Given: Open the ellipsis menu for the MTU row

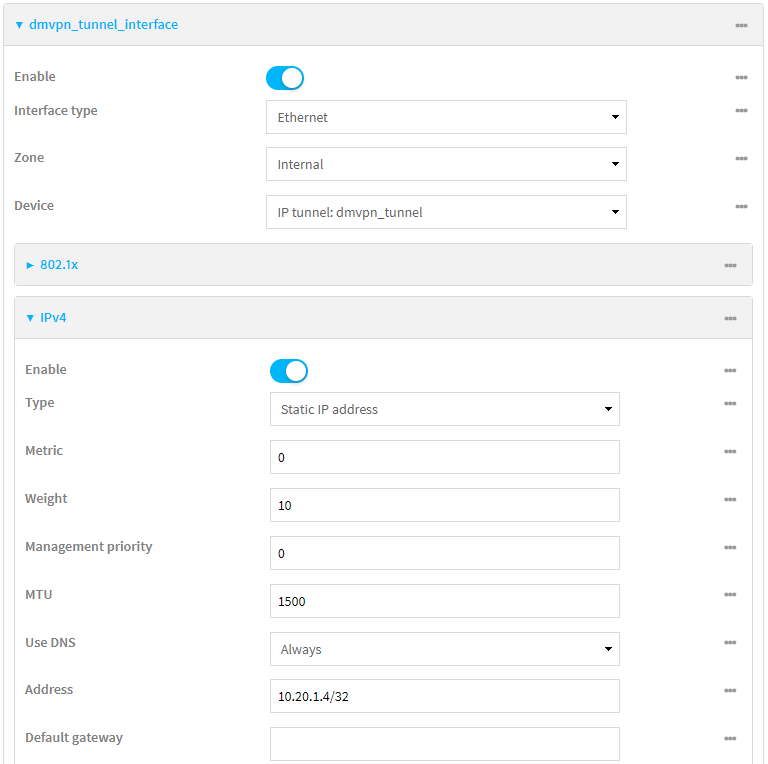Looking at the screenshot, I should tap(730, 595).
